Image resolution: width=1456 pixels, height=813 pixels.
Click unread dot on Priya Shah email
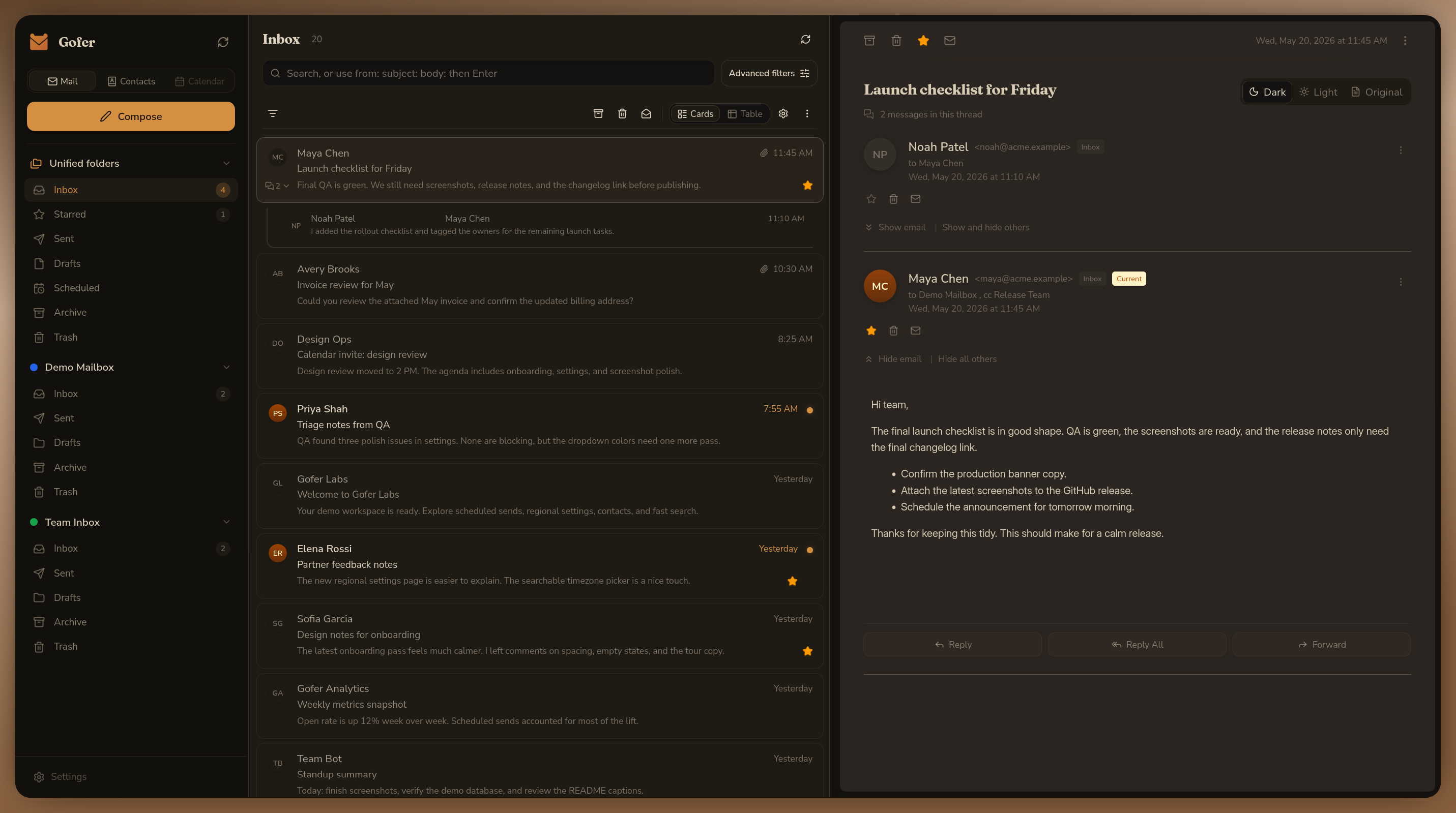click(x=809, y=410)
